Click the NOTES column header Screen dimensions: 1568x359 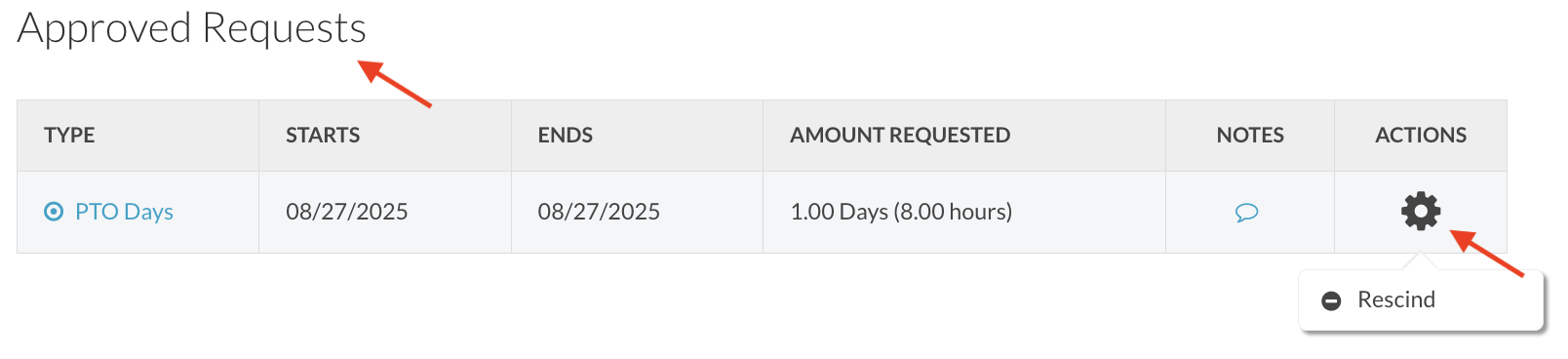[x=1250, y=136]
